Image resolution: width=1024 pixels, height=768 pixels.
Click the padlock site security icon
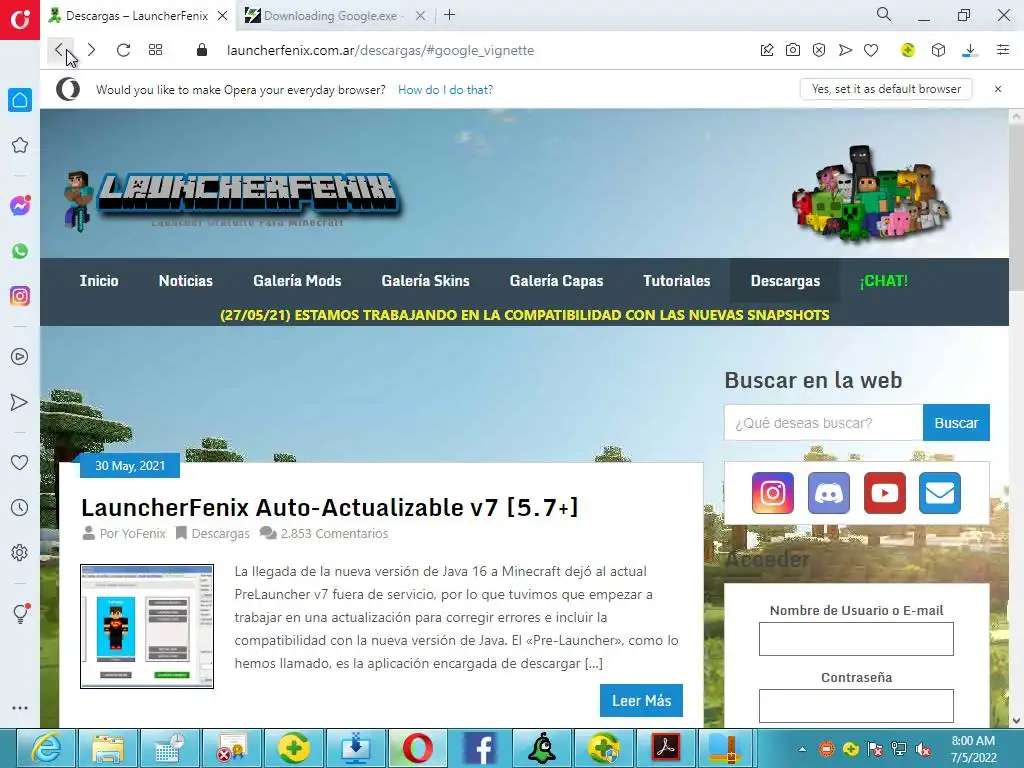click(x=202, y=50)
